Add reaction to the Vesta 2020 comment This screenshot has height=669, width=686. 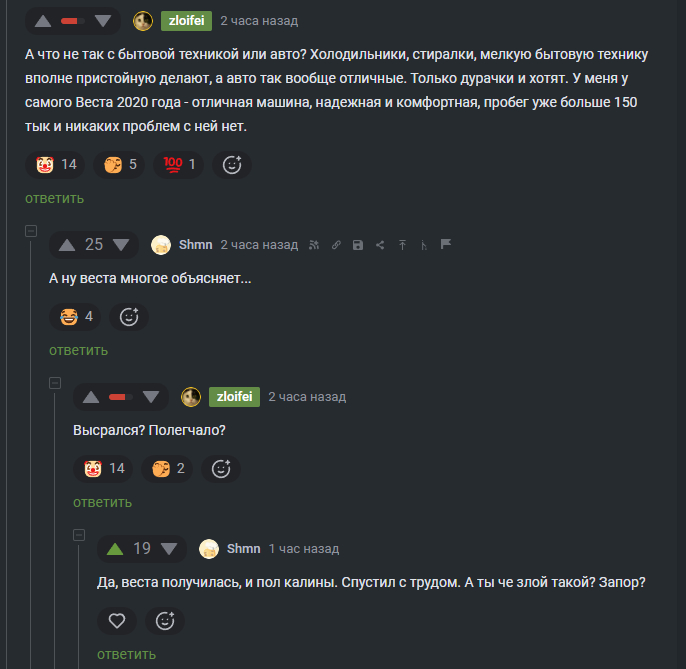point(232,165)
